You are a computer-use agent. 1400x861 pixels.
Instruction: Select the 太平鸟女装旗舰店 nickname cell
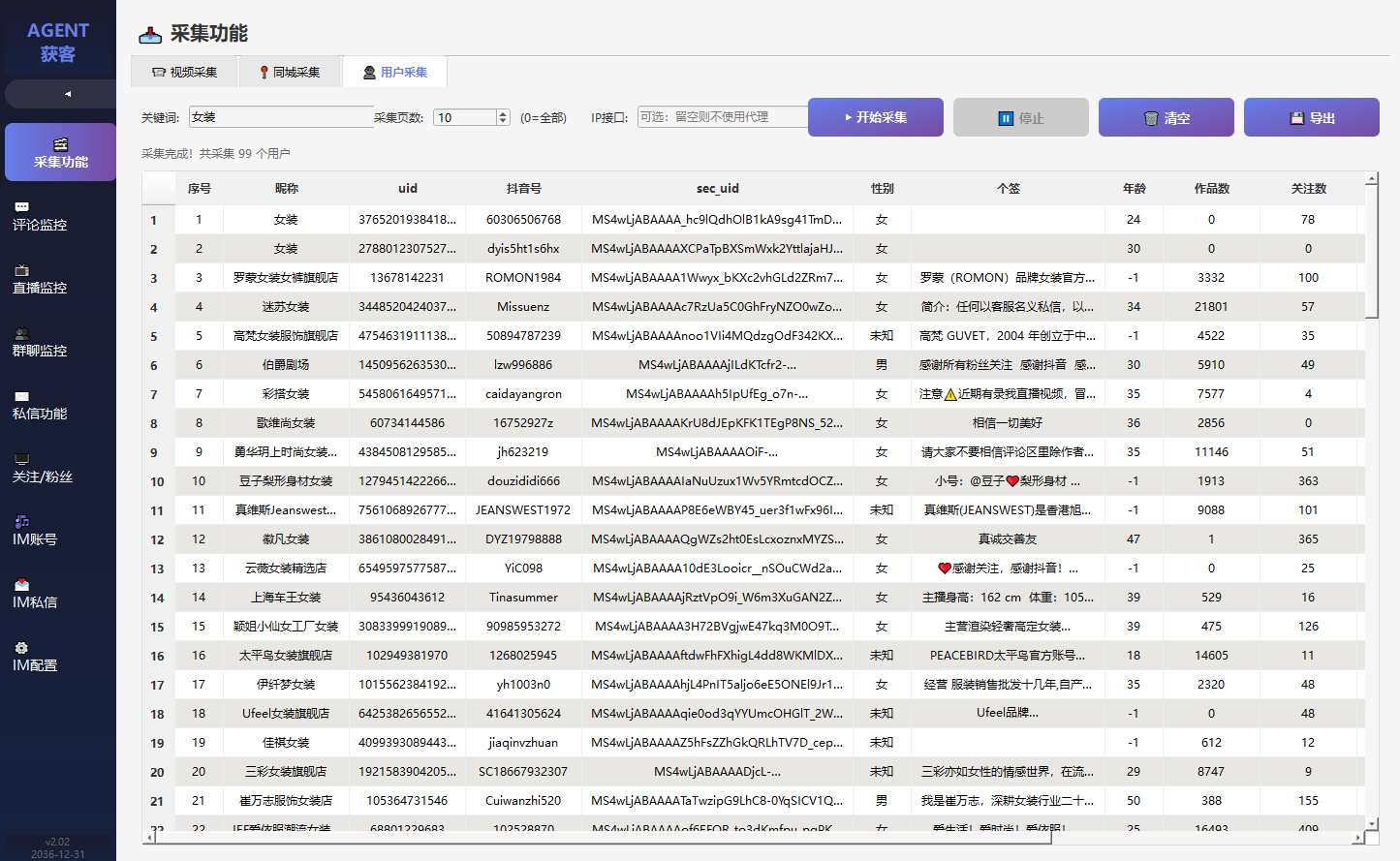(287, 656)
